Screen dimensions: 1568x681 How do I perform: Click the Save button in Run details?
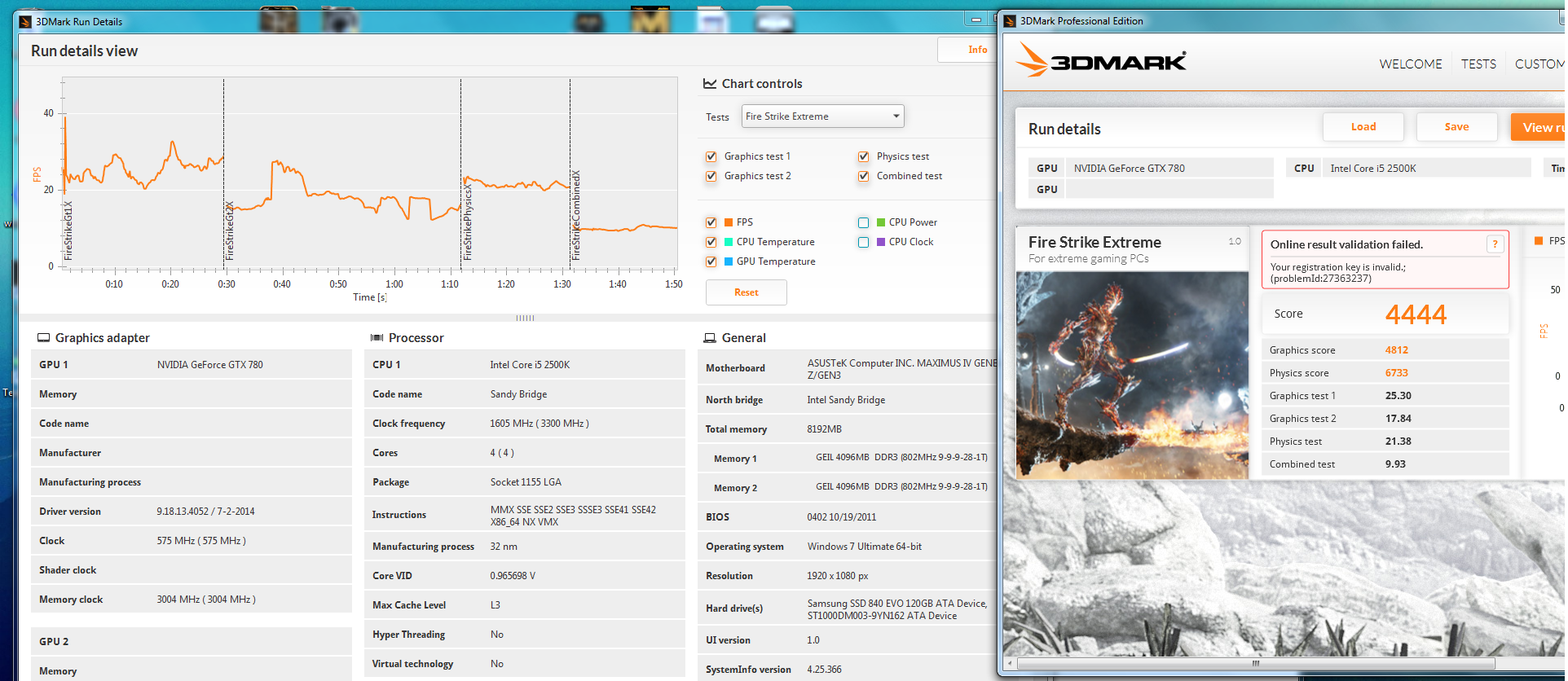click(x=1457, y=127)
